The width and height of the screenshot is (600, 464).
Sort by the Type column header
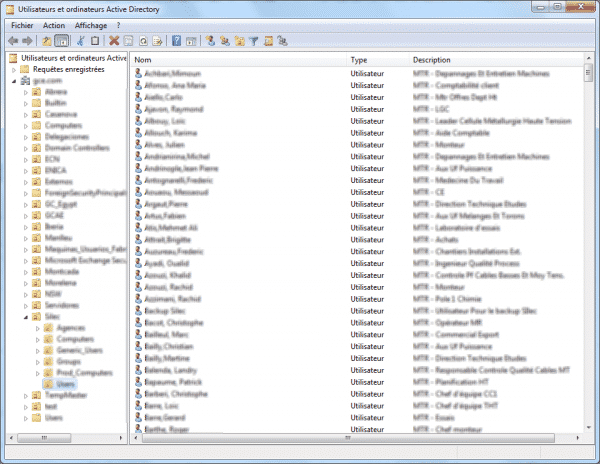pyautogui.click(x=378, y=60)
